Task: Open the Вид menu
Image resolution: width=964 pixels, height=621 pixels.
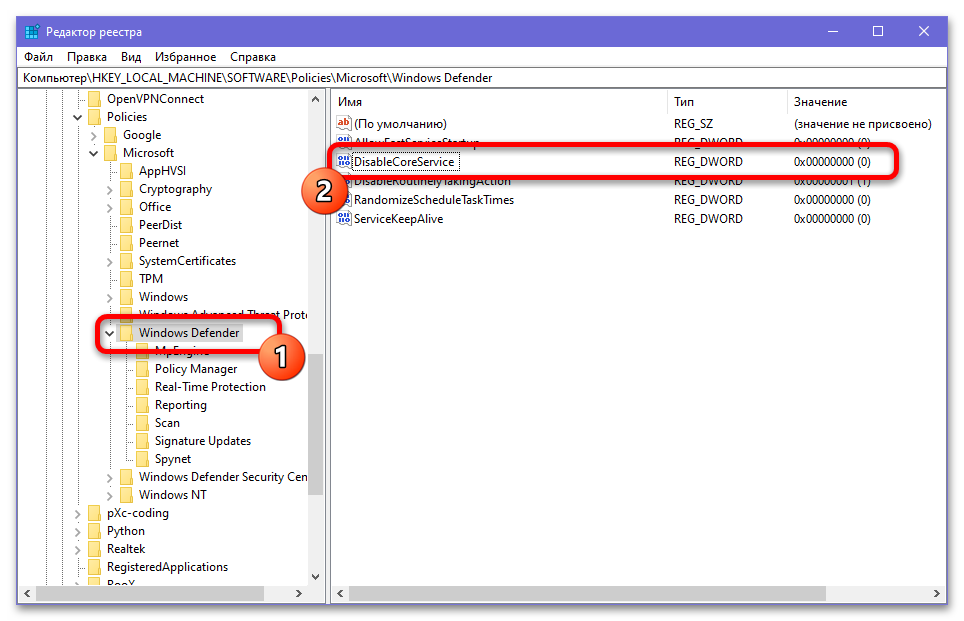Action: click(131, 57)
